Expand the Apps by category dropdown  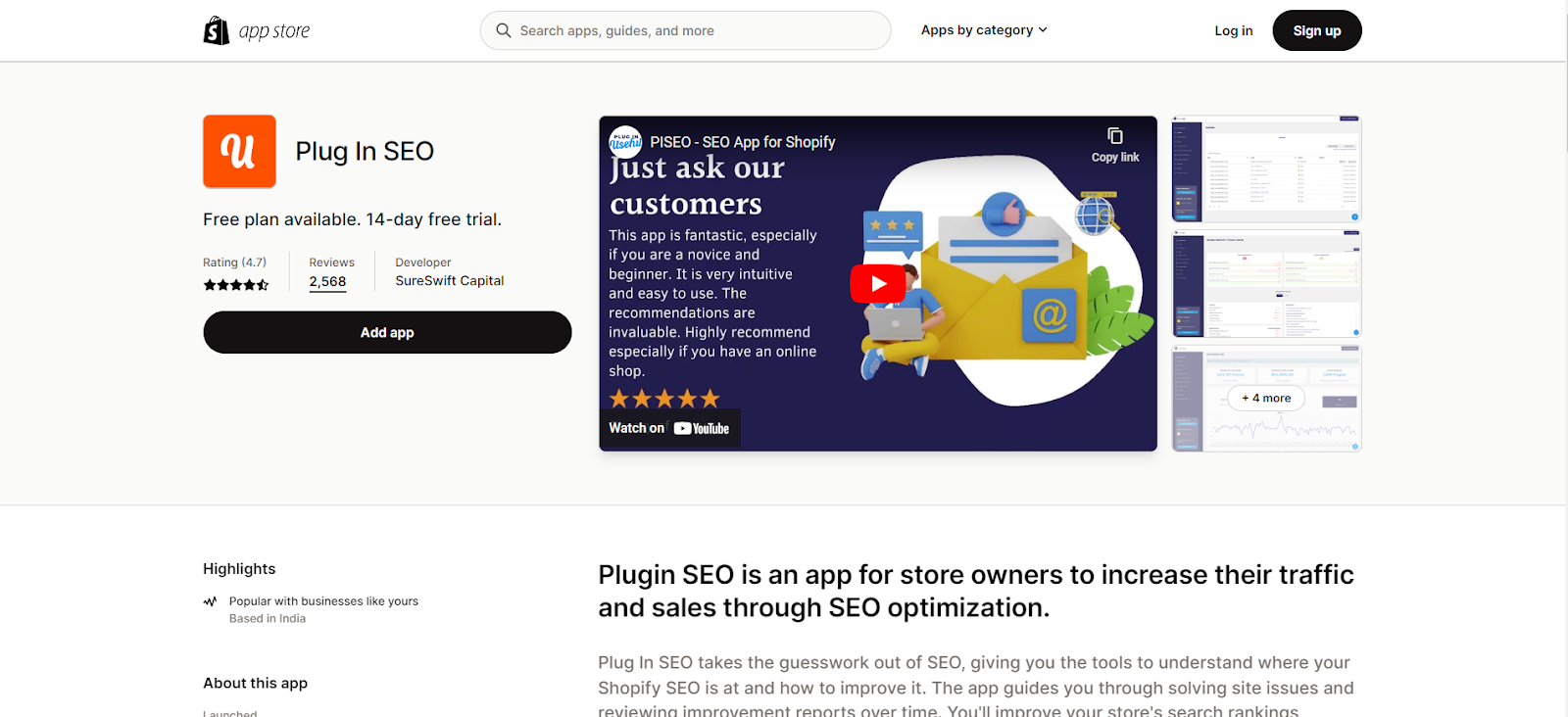click(x=984, y=30)
